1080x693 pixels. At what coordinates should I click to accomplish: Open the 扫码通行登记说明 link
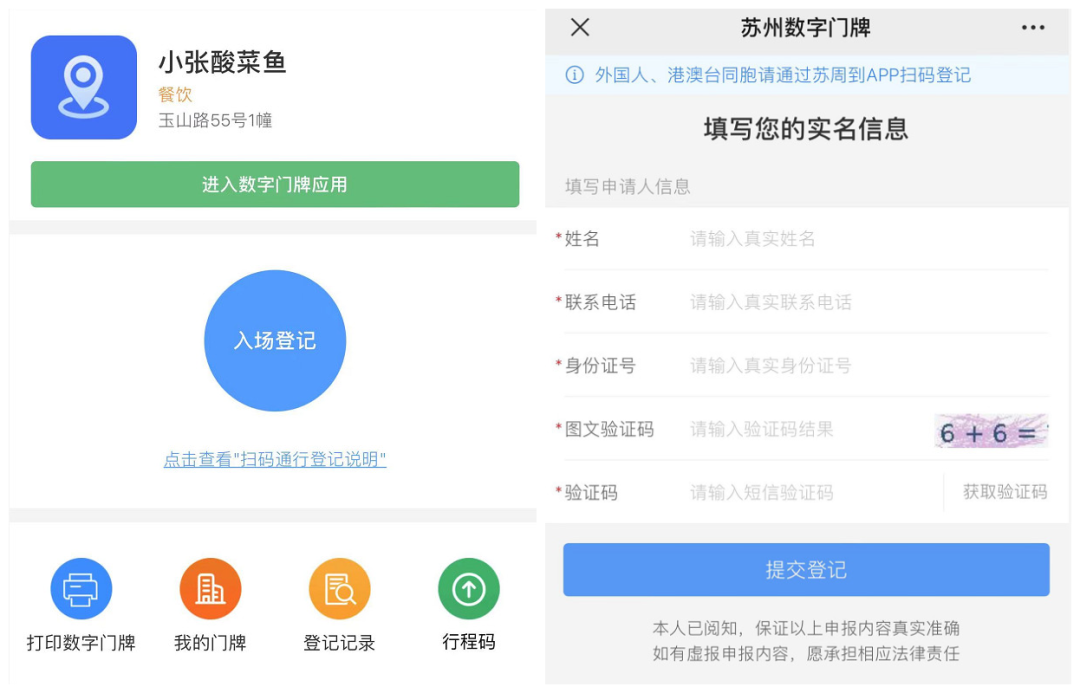coord(275,460)
